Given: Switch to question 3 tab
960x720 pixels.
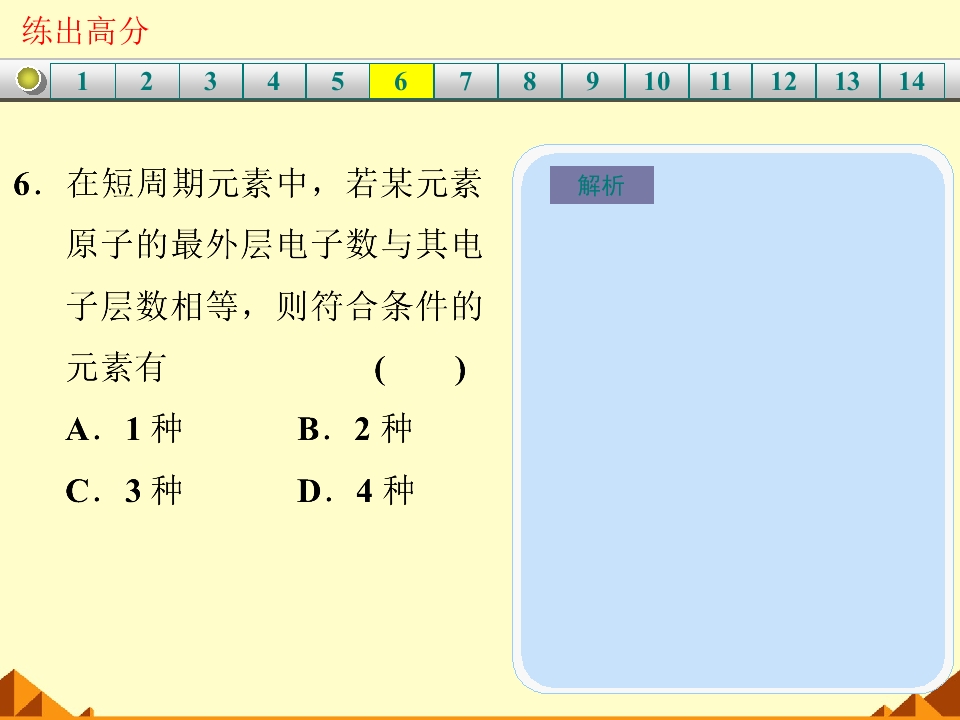Looking at the screenshot, I should (x=211, y=82).
